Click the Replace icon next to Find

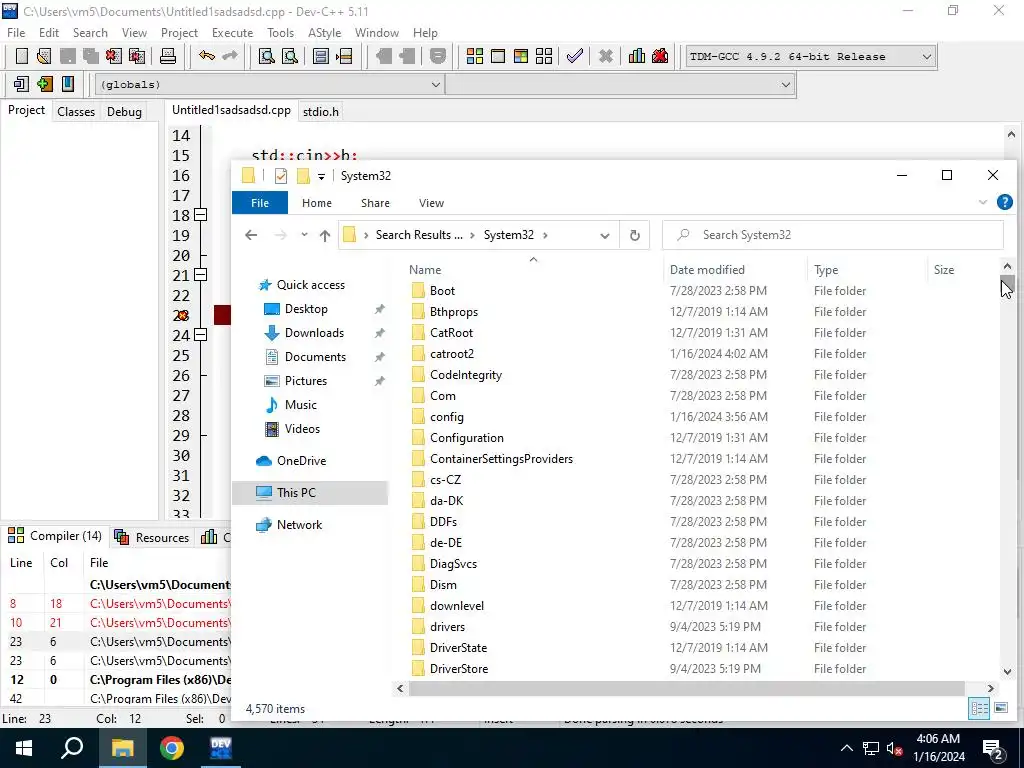pos(289,56)
